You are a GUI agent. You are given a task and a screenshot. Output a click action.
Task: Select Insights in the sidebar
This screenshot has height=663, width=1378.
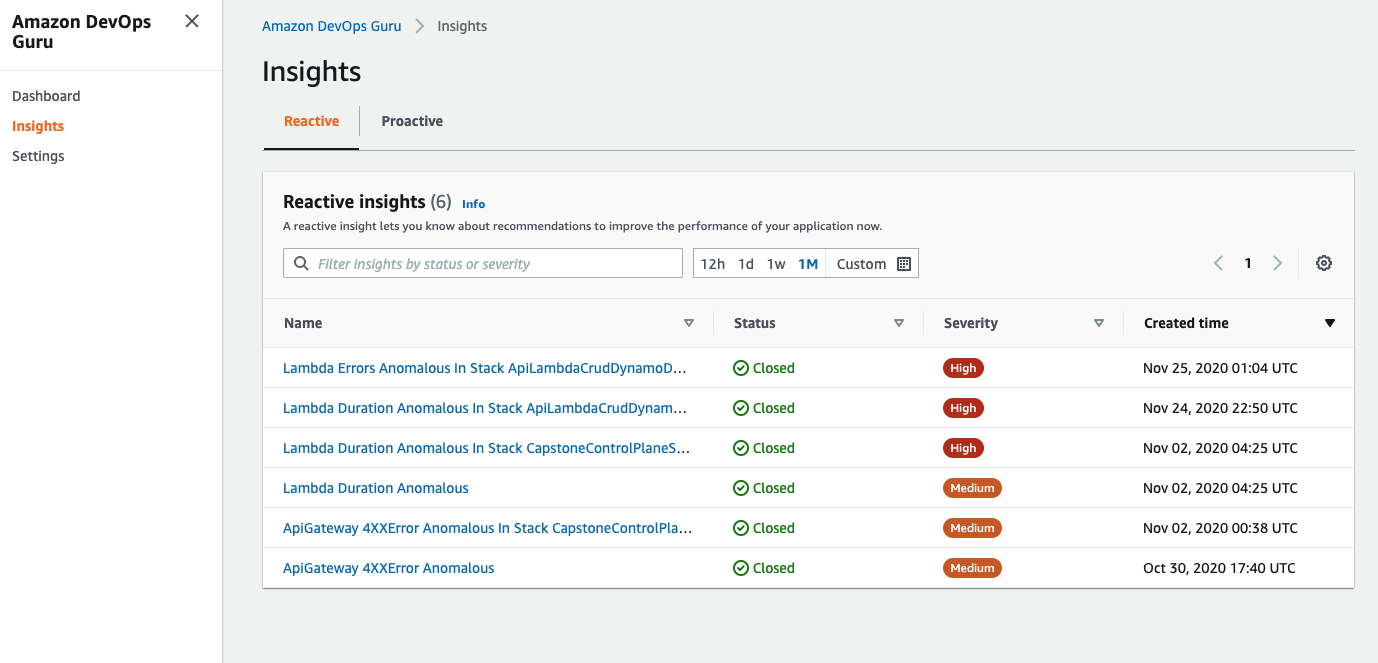point(38,126)
